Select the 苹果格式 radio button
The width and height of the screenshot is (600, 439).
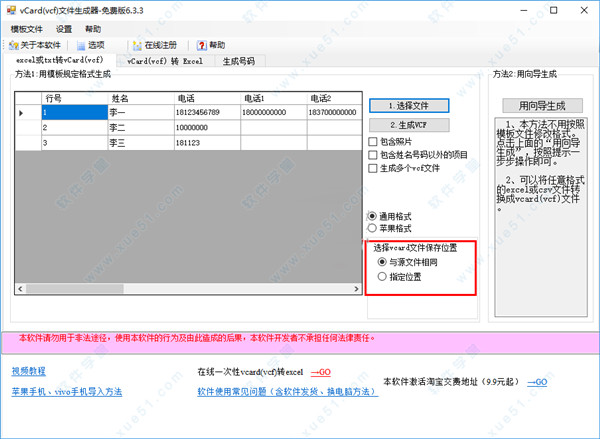pyautogui.click(x=373, y=228)
